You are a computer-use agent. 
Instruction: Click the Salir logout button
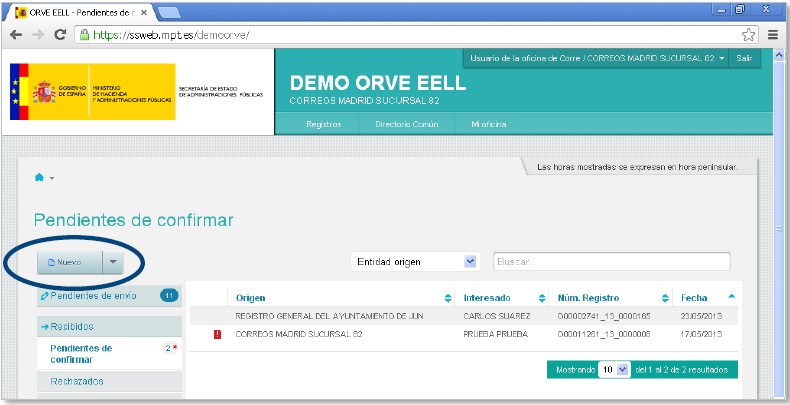pos(744,59)
